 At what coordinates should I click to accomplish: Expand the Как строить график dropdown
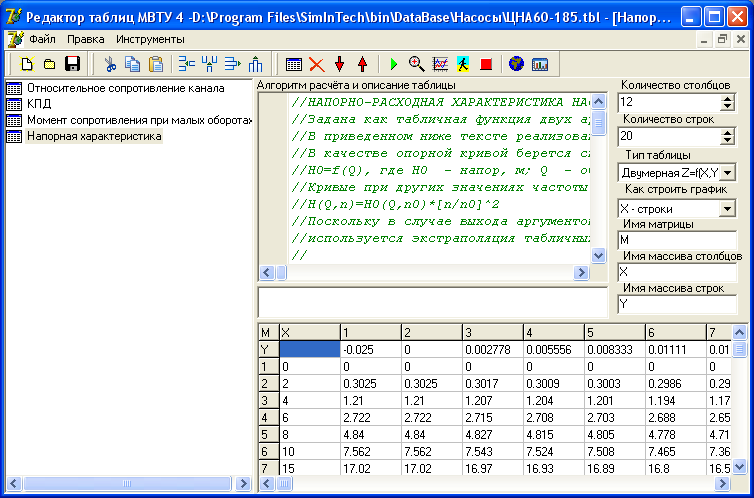pyautogui.click(x=727, y=208)
